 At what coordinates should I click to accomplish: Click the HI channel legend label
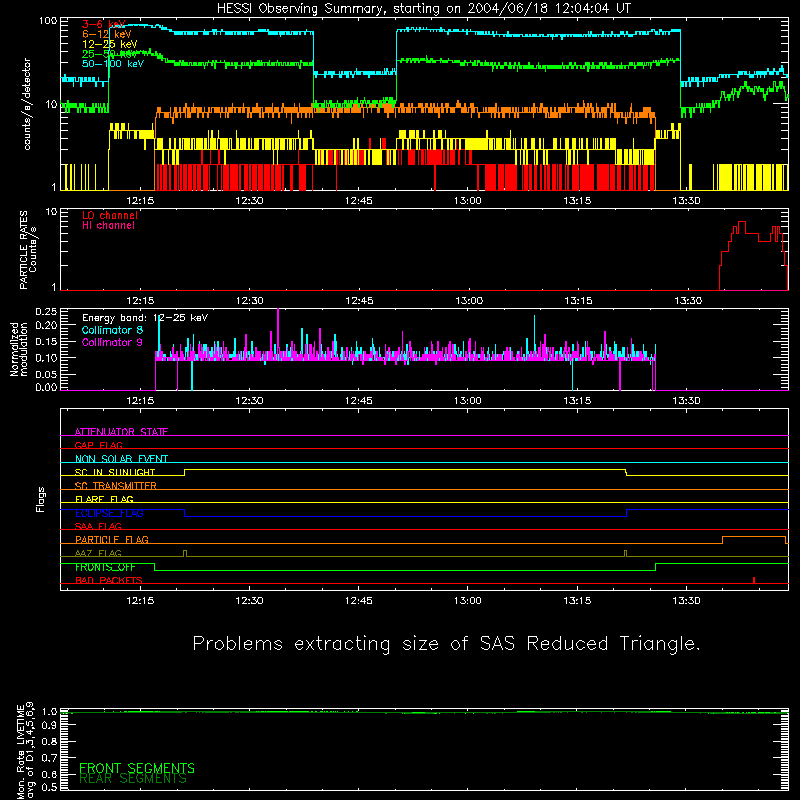(x=108, y=225)
